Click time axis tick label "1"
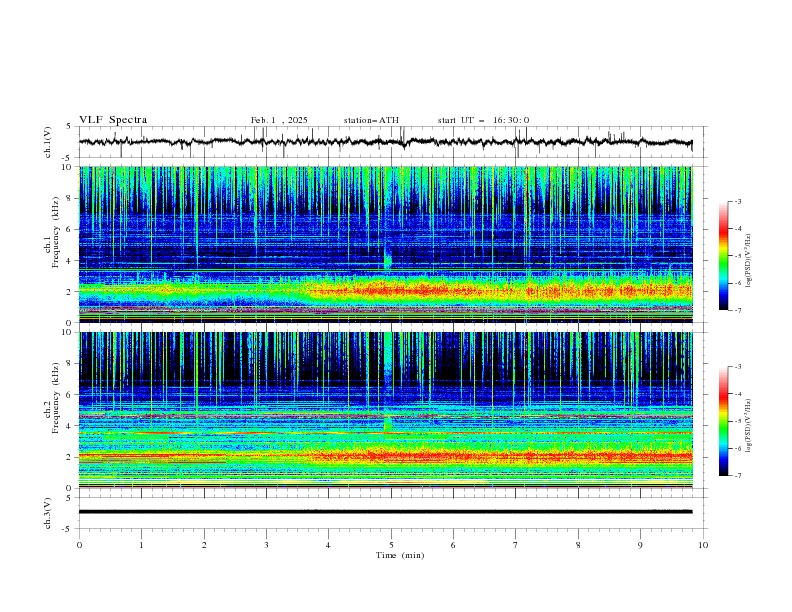 141,545
